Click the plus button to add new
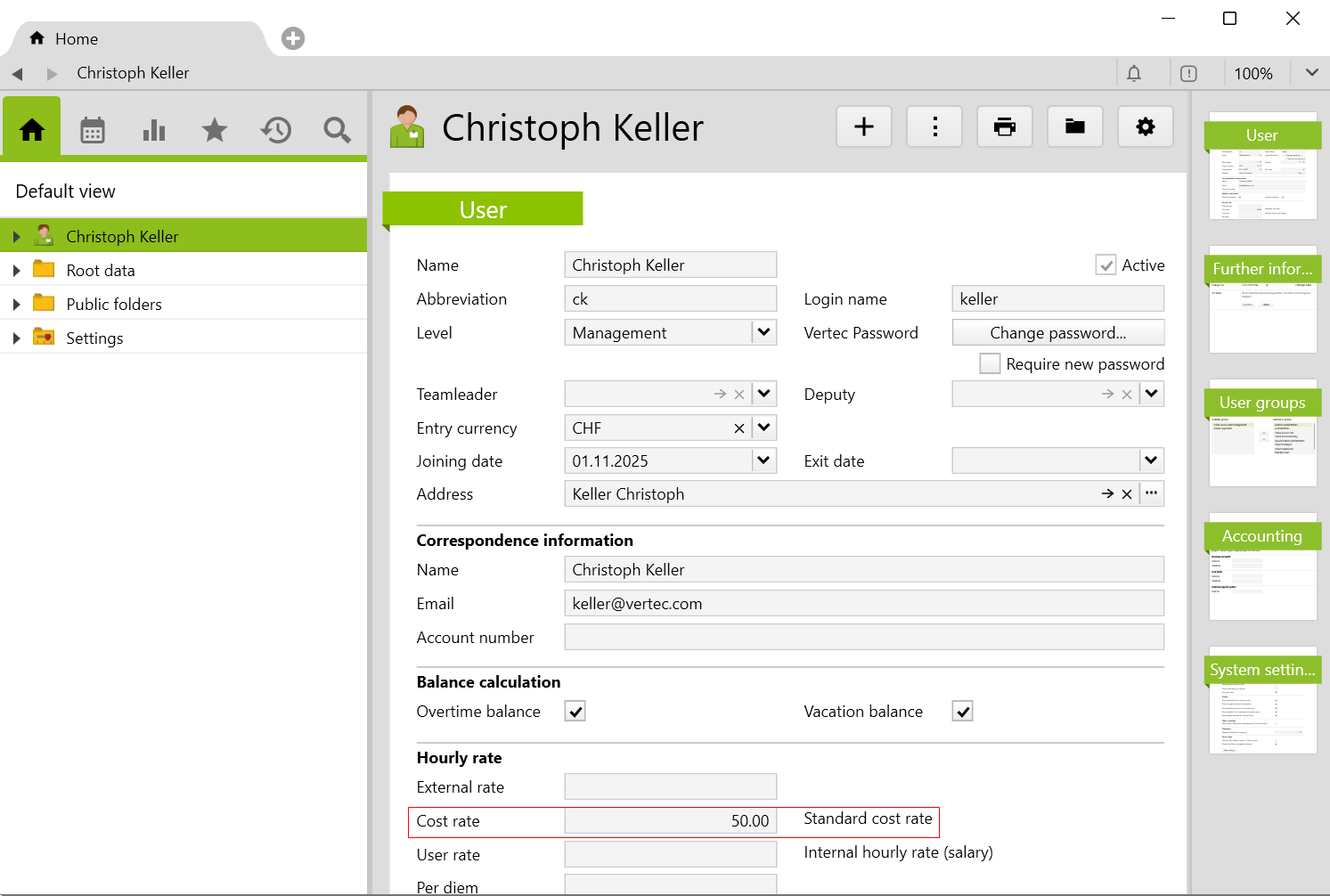Screen dimensions: 1330x896 tap(863, 126)
